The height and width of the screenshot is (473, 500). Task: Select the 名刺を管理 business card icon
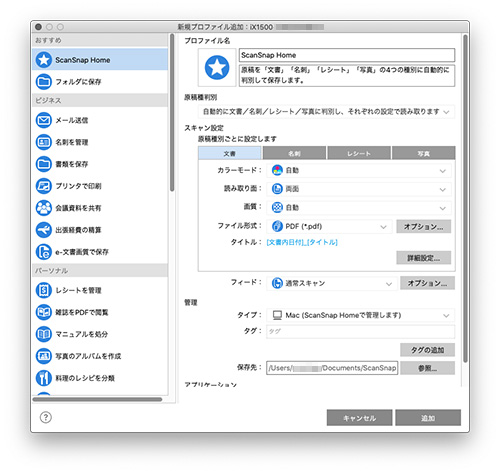pyautogui.click(x=44, y=142)
